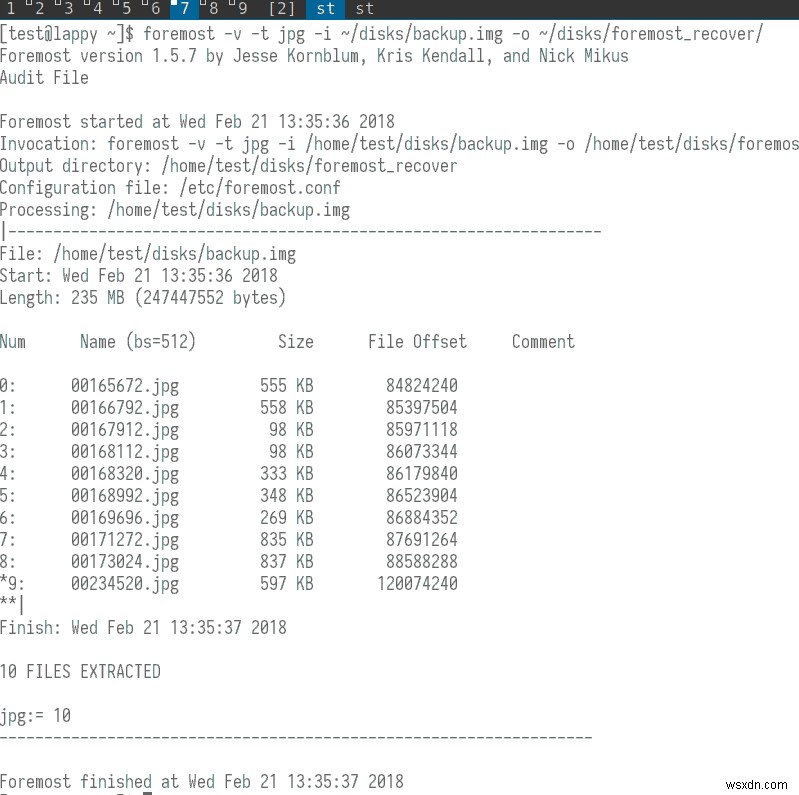Viewport: 799px width, 795px height.
Task: Switch to workspace 6 tag
Action: 154,8
